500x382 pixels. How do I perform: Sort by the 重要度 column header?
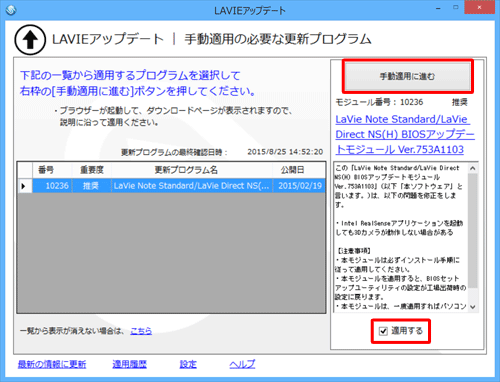91,170
